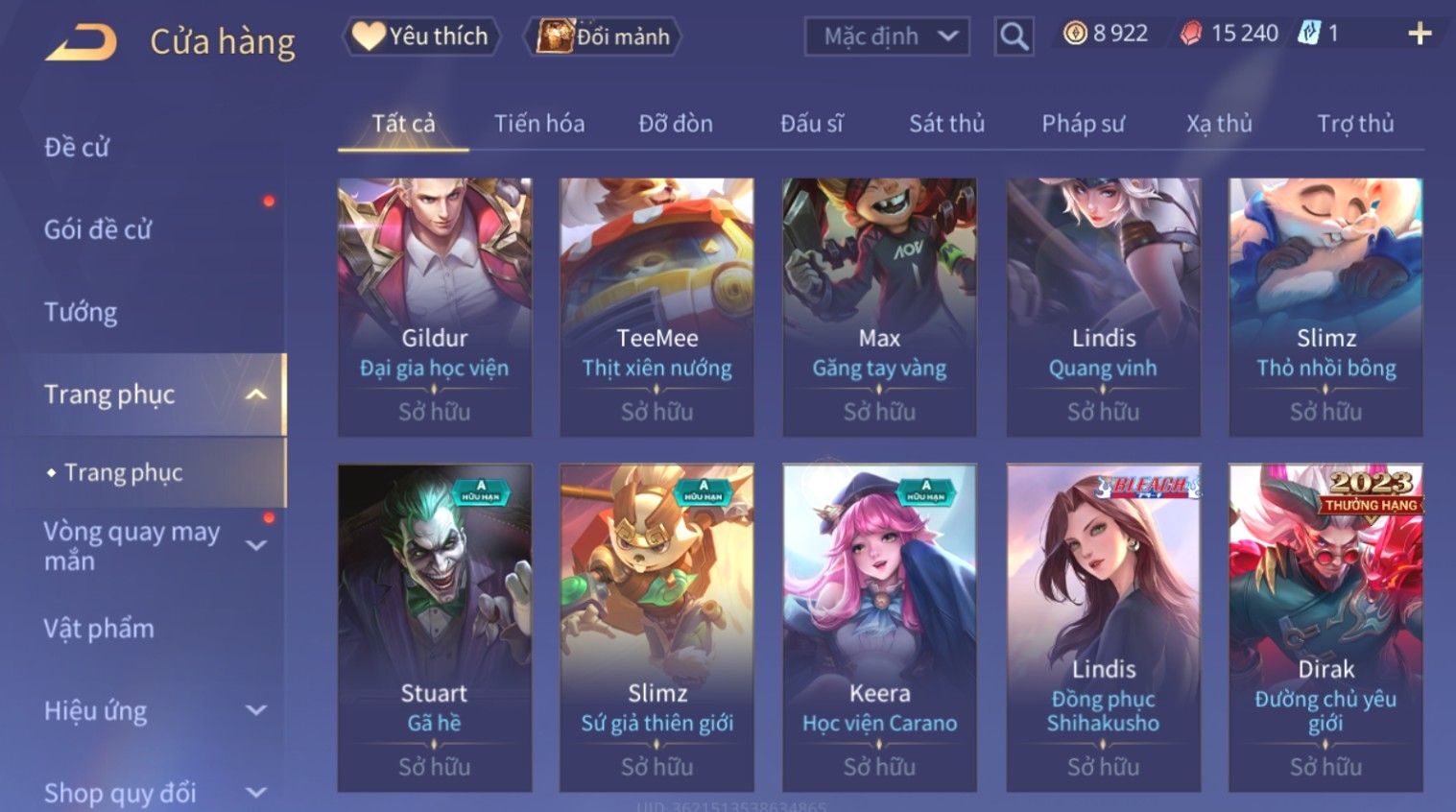This screenshot has height=812, width=1456.
Task: Tap the blue ticket currency icon
Action: point(1309,34)
